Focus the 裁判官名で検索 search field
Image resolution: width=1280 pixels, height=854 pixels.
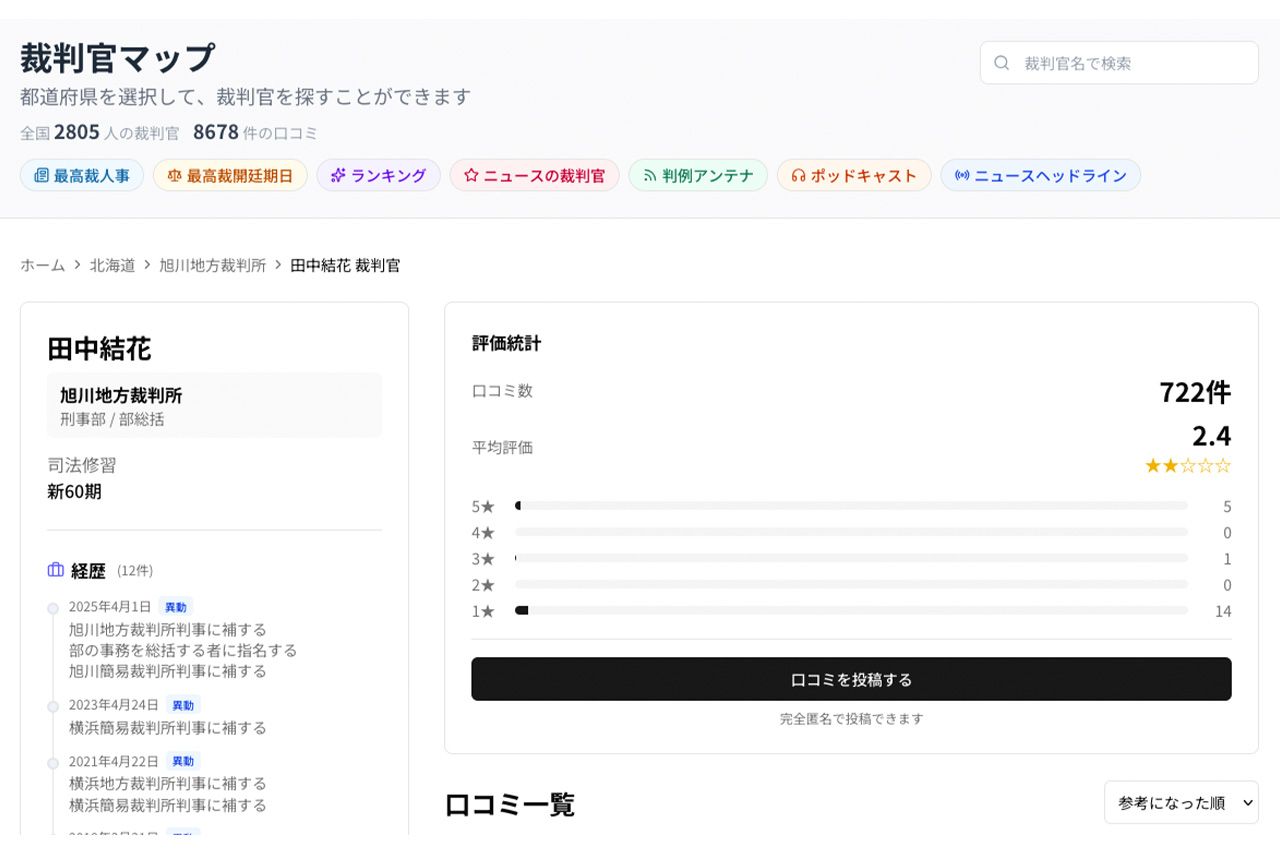[1119, 63]
